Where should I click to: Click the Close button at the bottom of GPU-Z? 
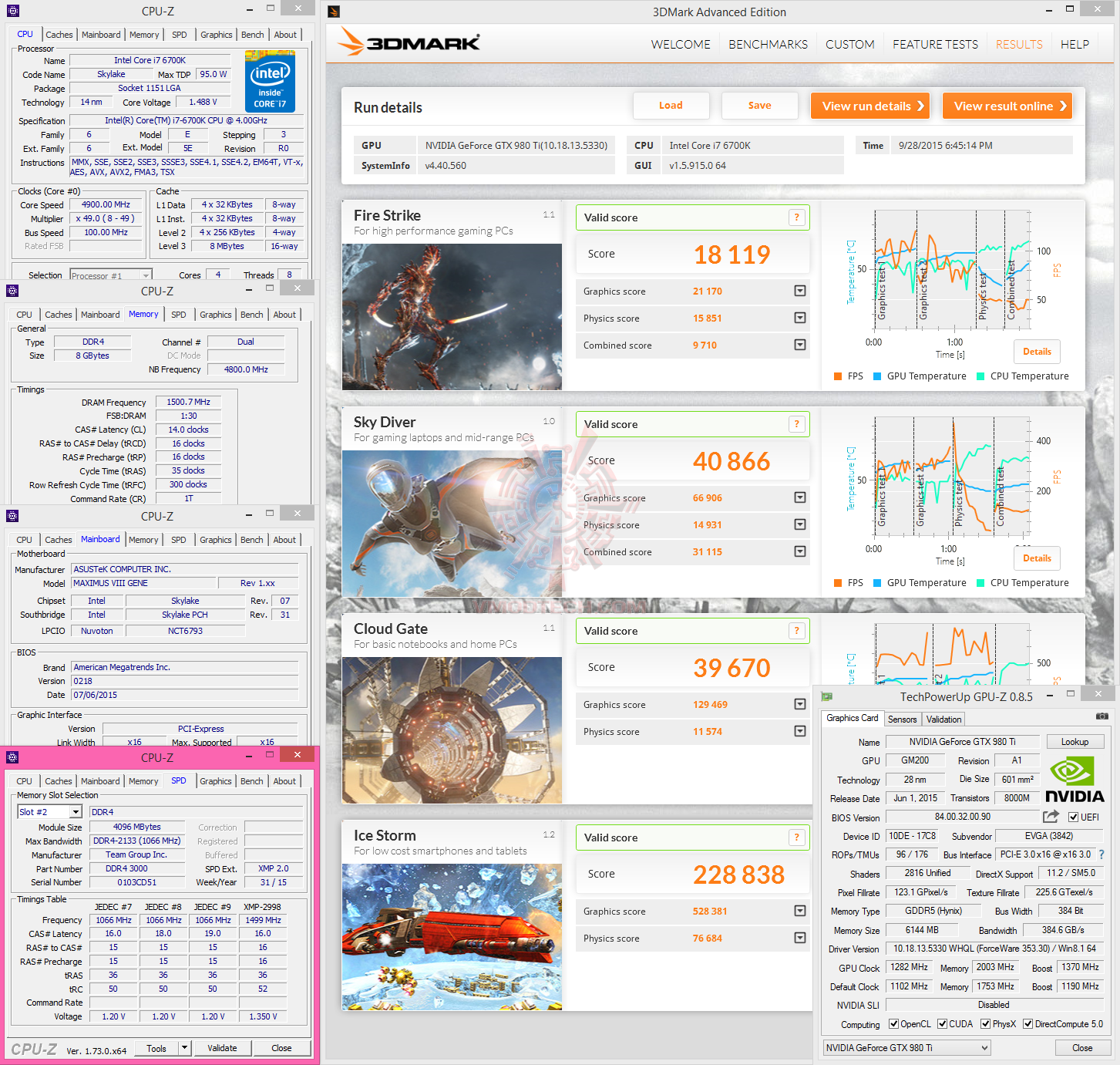pyautogui.click(x=1082, y=1048)
